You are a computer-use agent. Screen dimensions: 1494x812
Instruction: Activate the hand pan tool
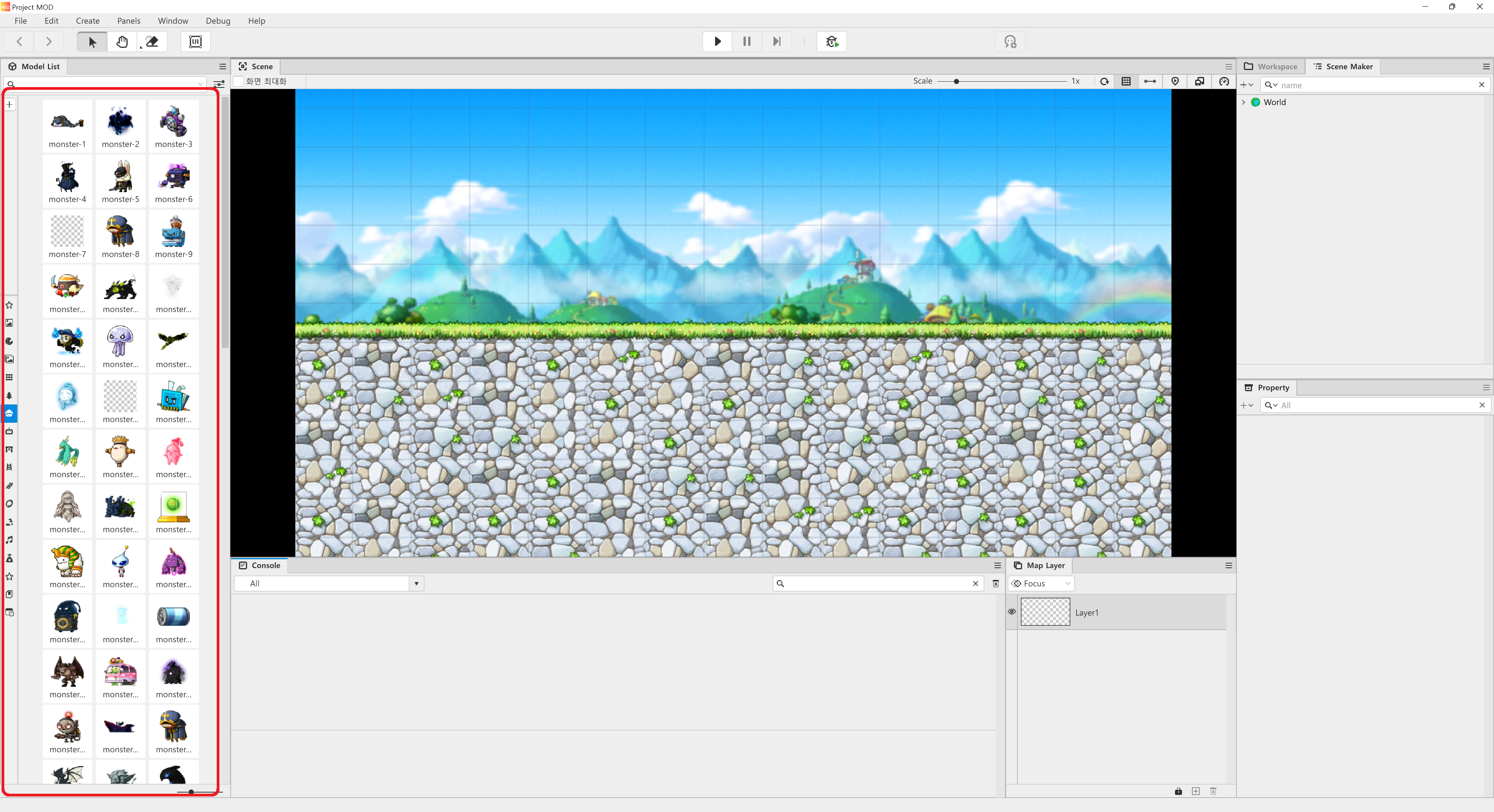(x=122, y=42)
